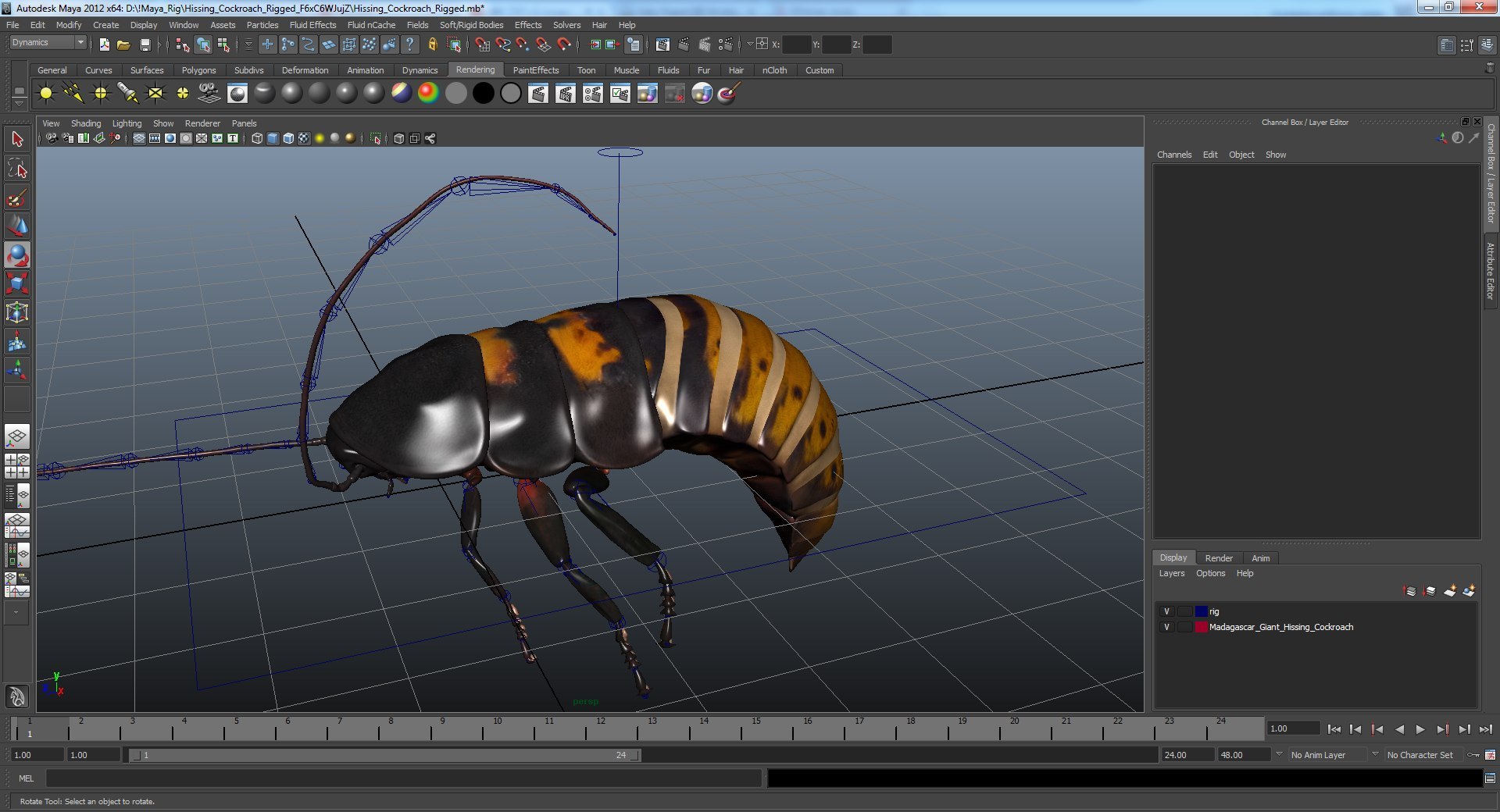Create an ambient light from shelf
Image resolution: width=1500 pixels, height=812 pixels.
pos(46,94)
